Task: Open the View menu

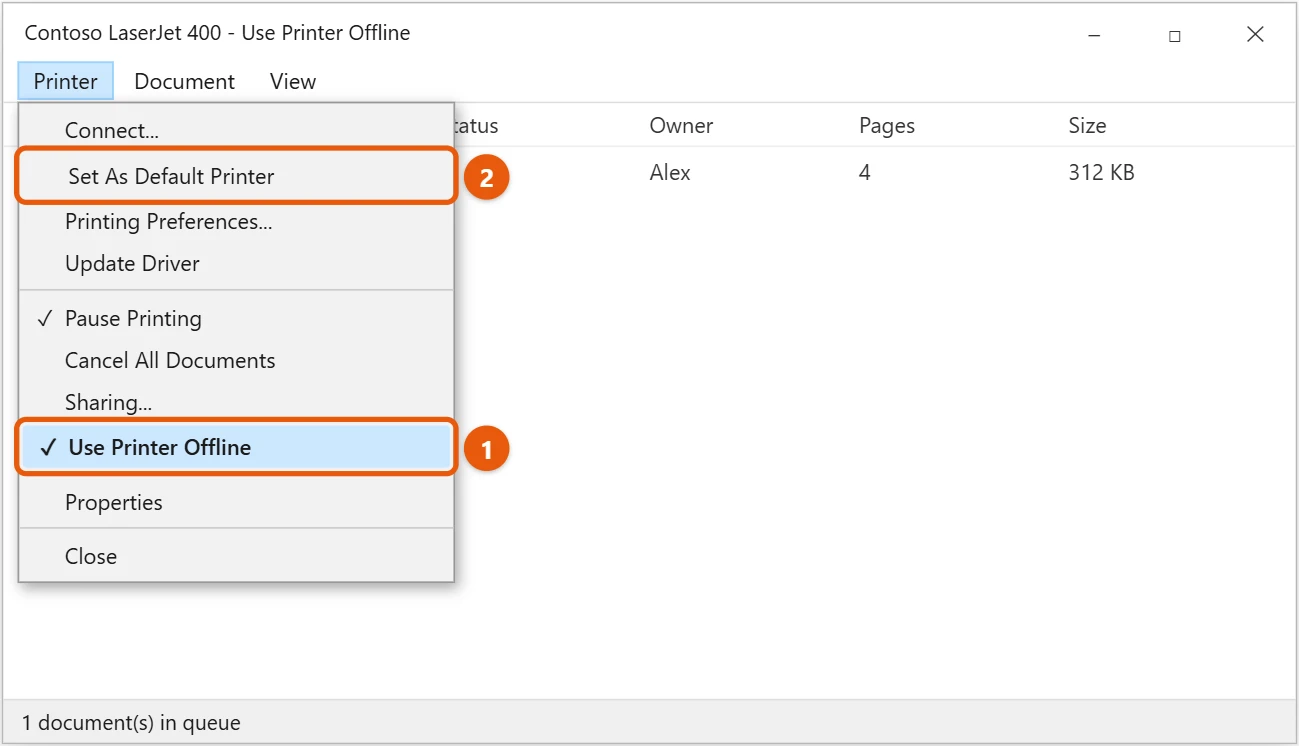Action: click(x=293, y=81)
